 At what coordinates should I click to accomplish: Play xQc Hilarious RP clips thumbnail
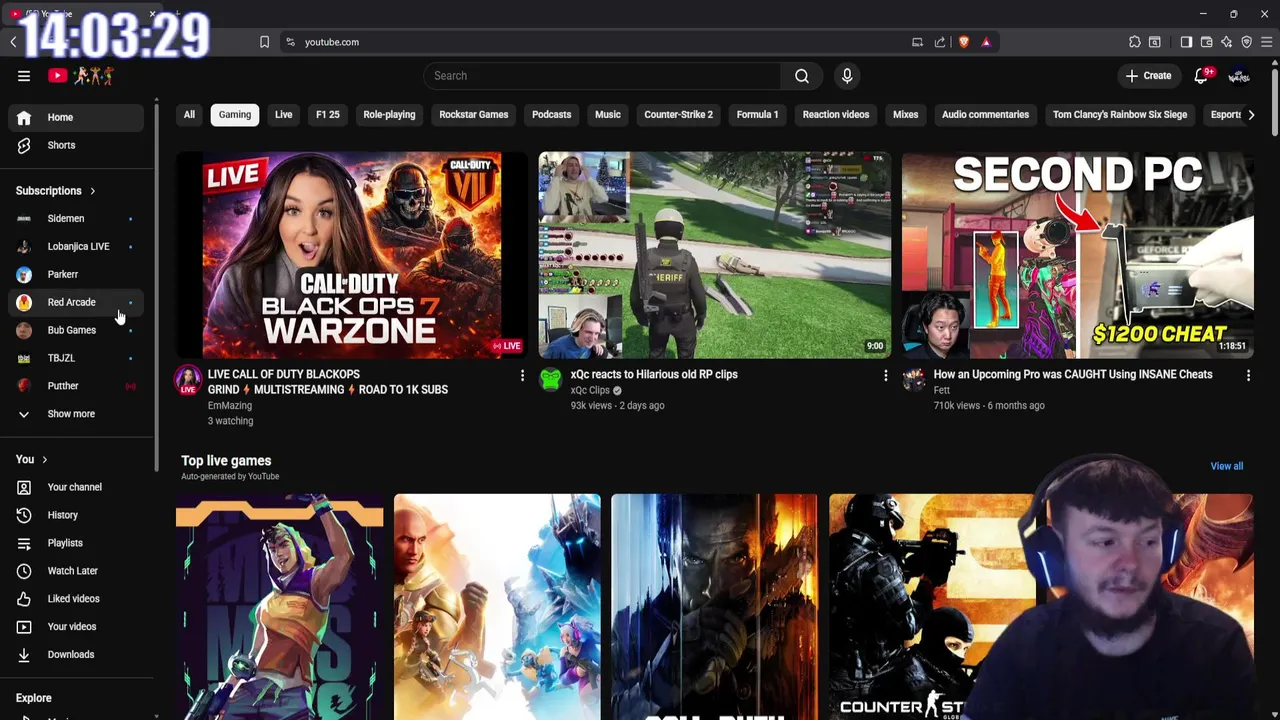point(715,255)
